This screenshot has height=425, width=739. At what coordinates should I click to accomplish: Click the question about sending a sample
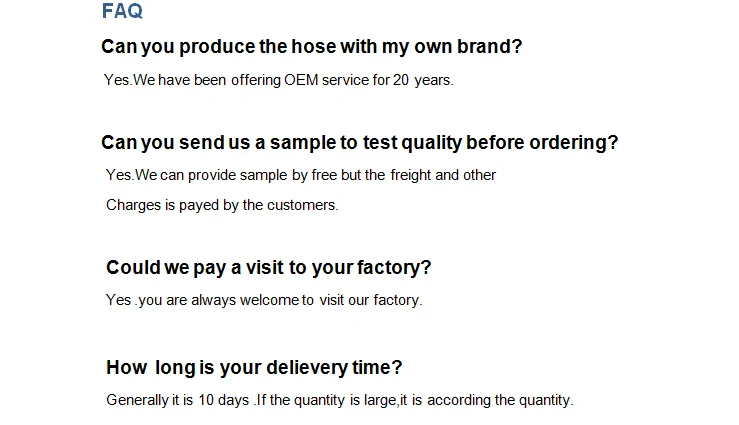(x=360, y=142)
